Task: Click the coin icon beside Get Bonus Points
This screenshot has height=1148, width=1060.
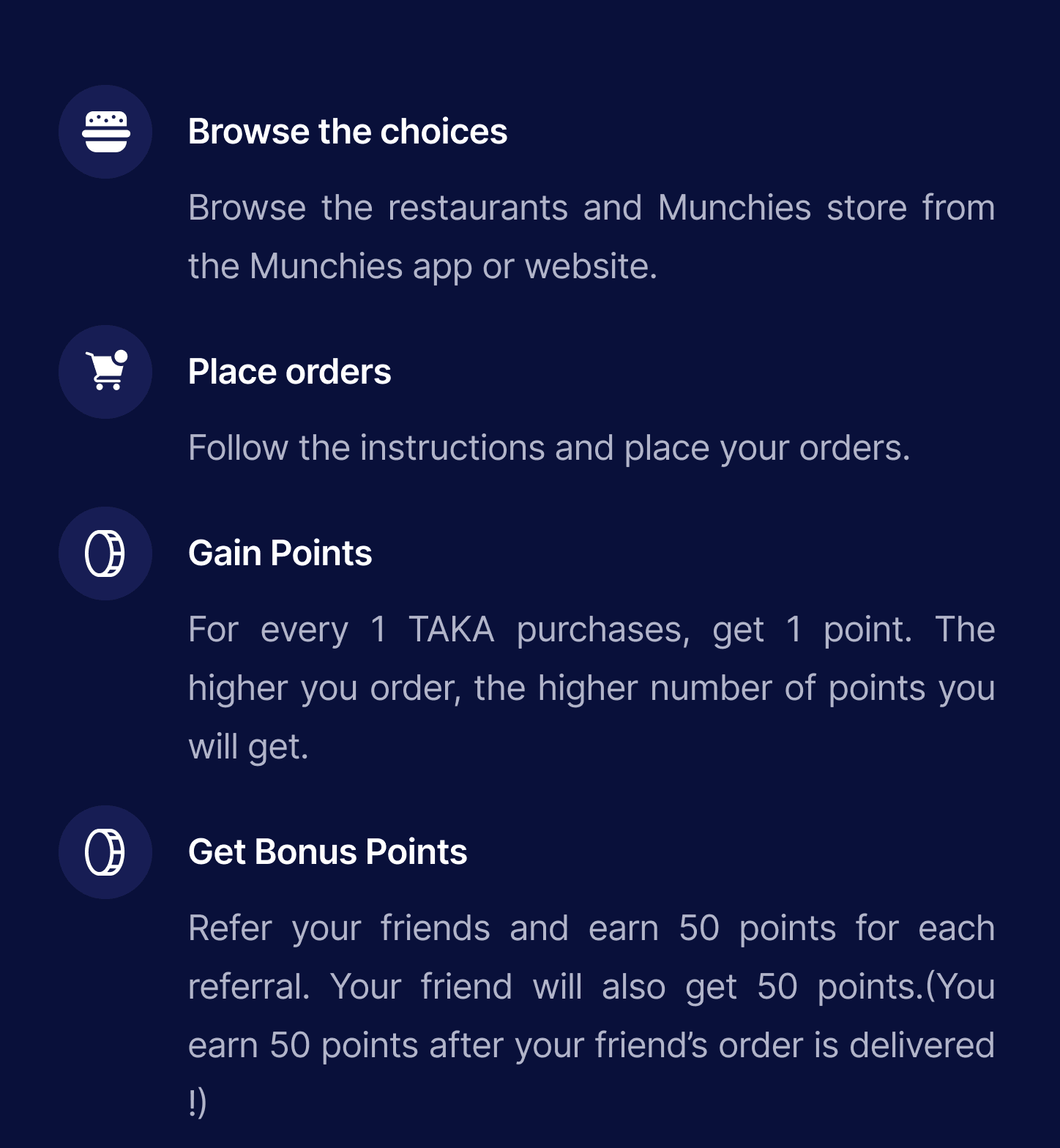Action: [105, 852]
